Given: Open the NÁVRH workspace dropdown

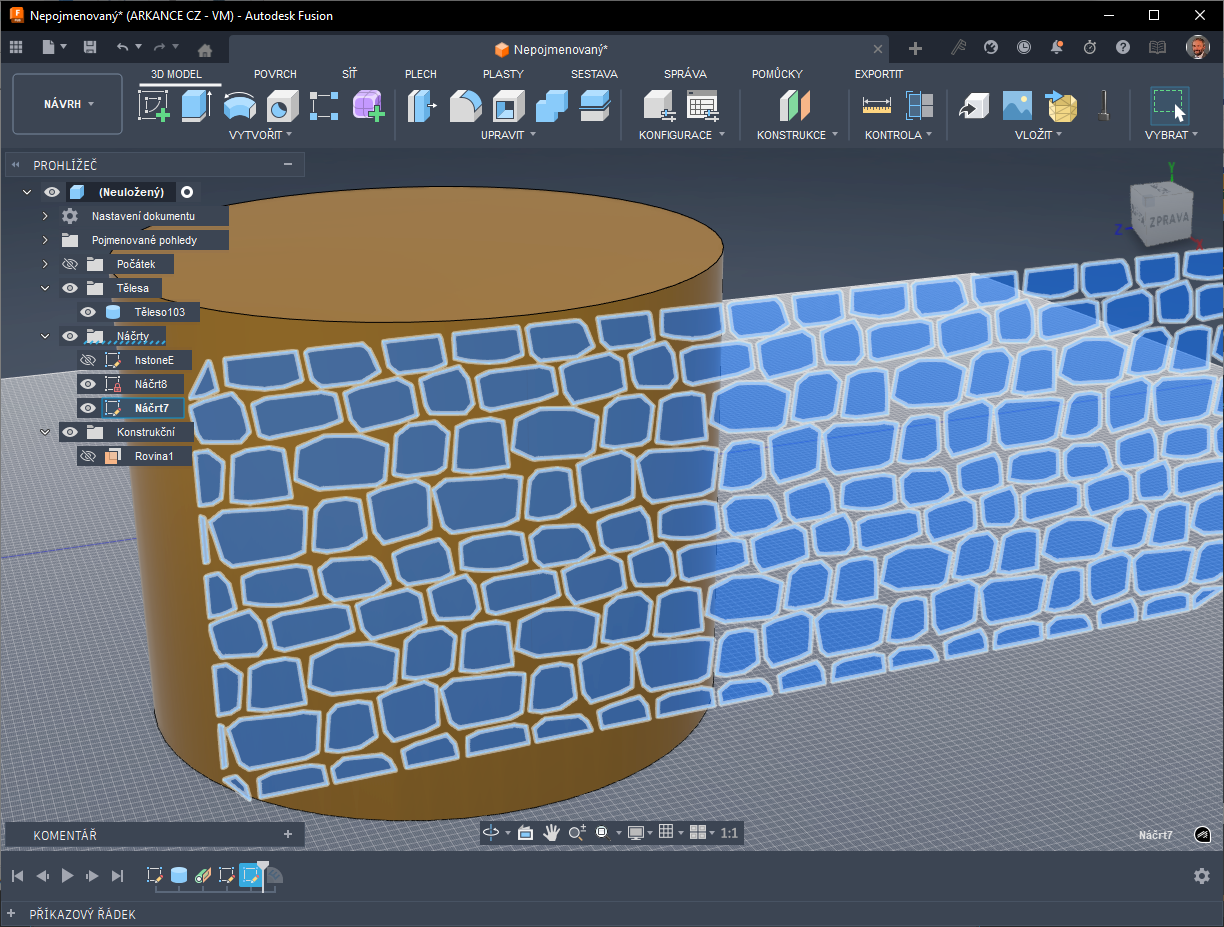Looking at the screenshot, I should click(x=68, y=104).
